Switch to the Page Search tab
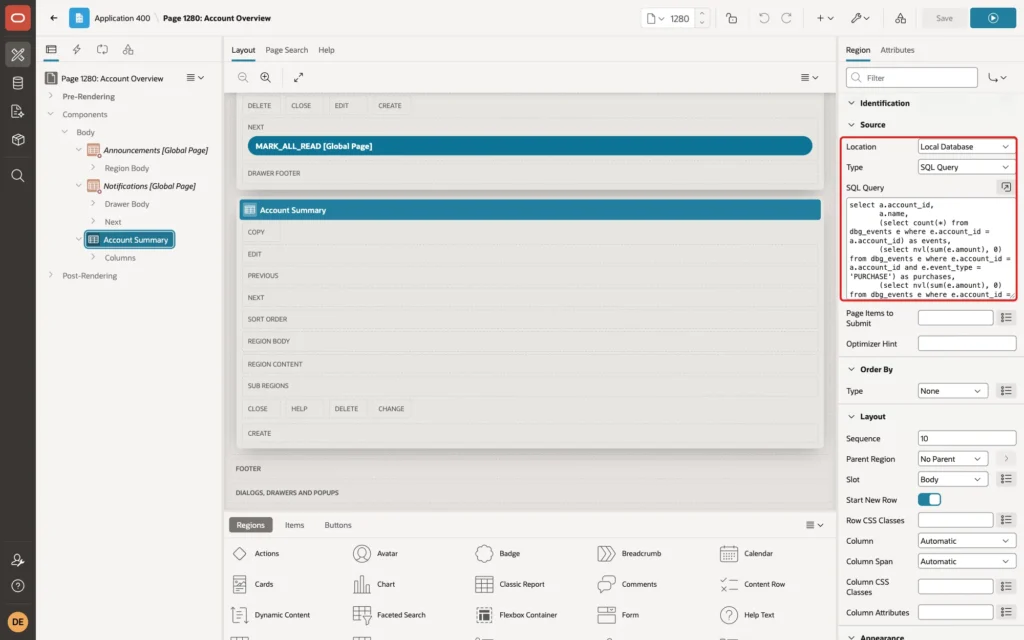 pos(286,50)
